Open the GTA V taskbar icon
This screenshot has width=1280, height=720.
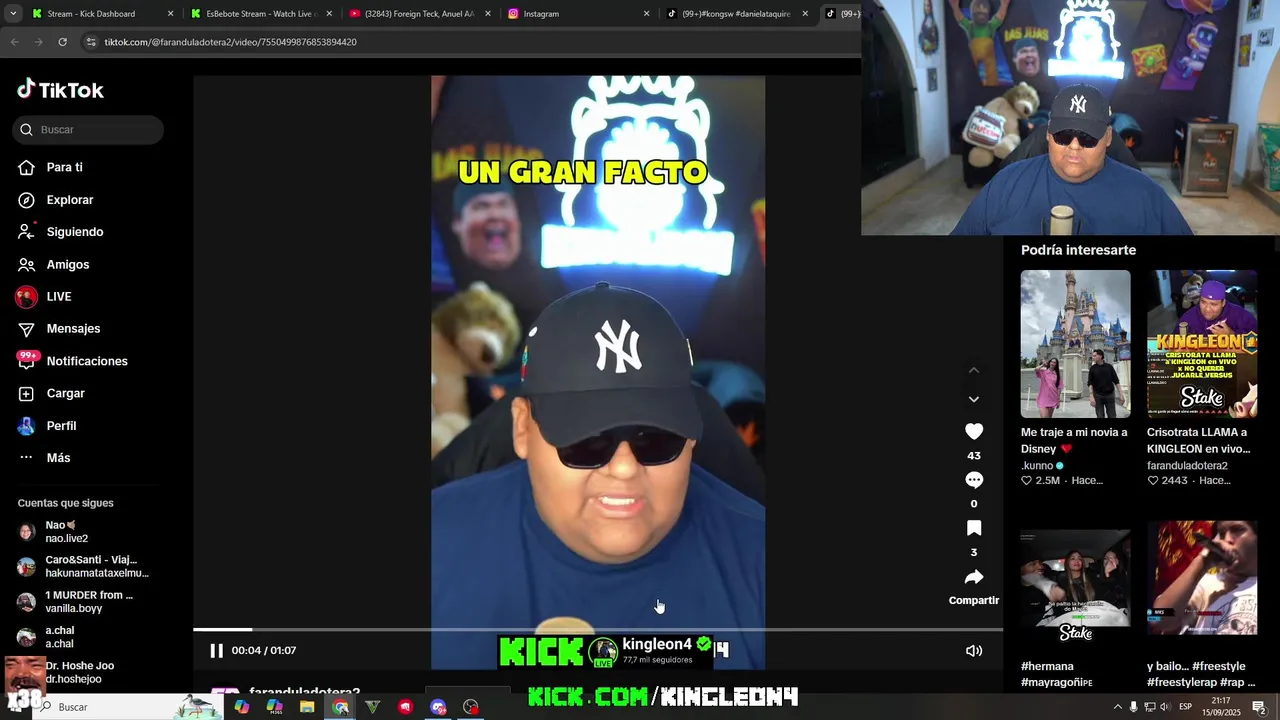373,707
